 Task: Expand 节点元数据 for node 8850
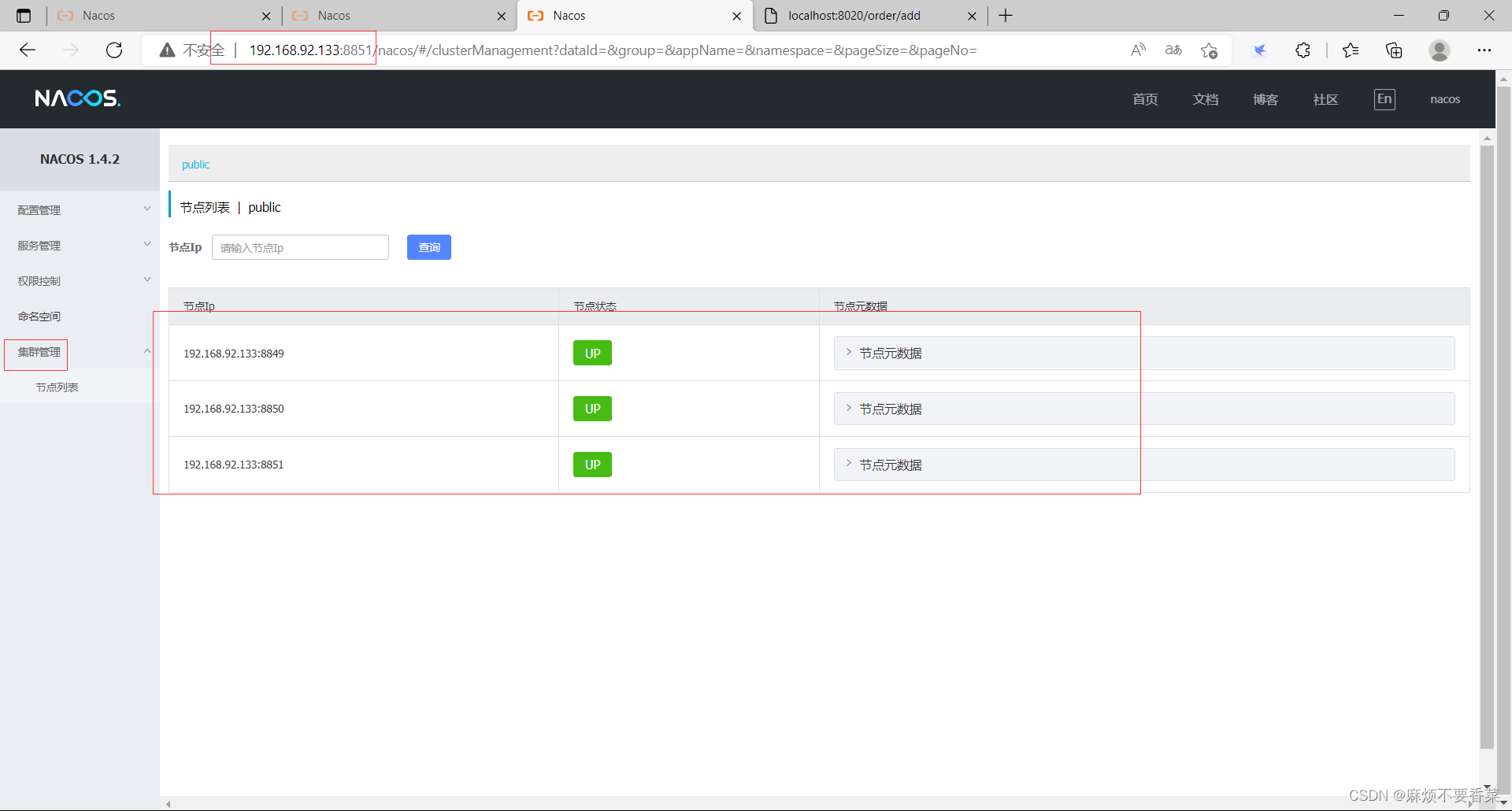[x=1143, y=409]
